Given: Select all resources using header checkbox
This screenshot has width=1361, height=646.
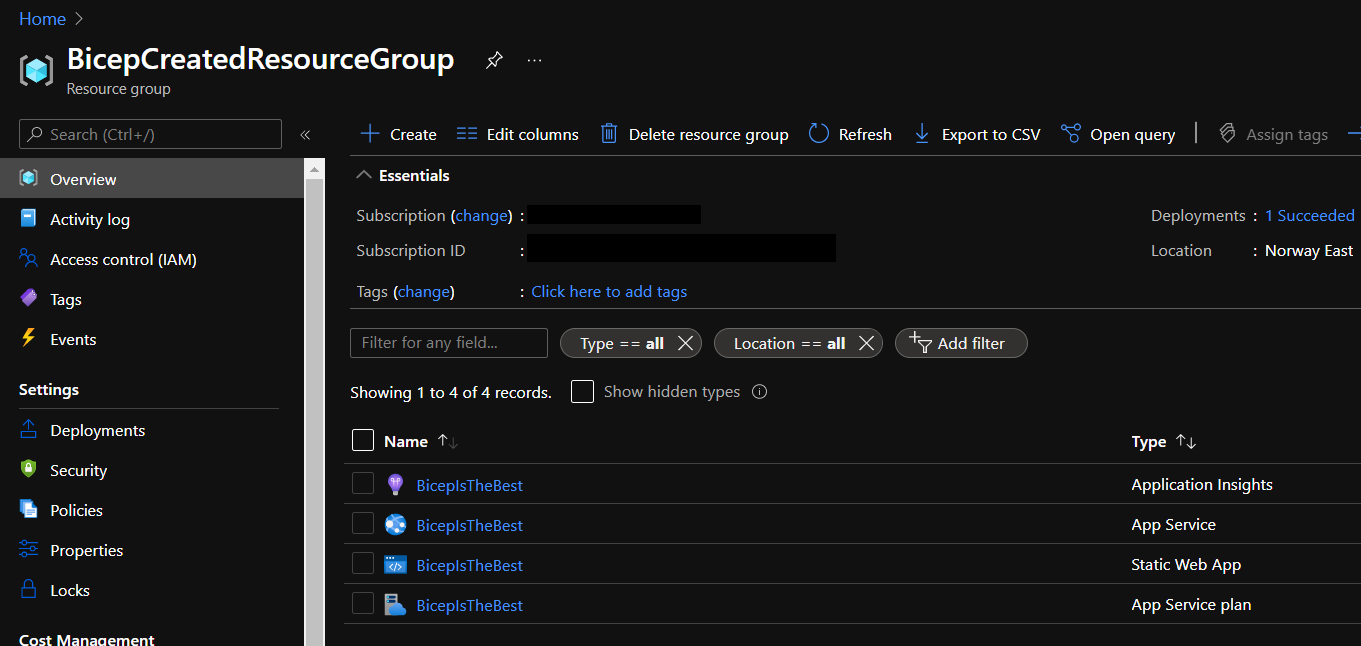Looking at the screenshot, I should point(363,441).
